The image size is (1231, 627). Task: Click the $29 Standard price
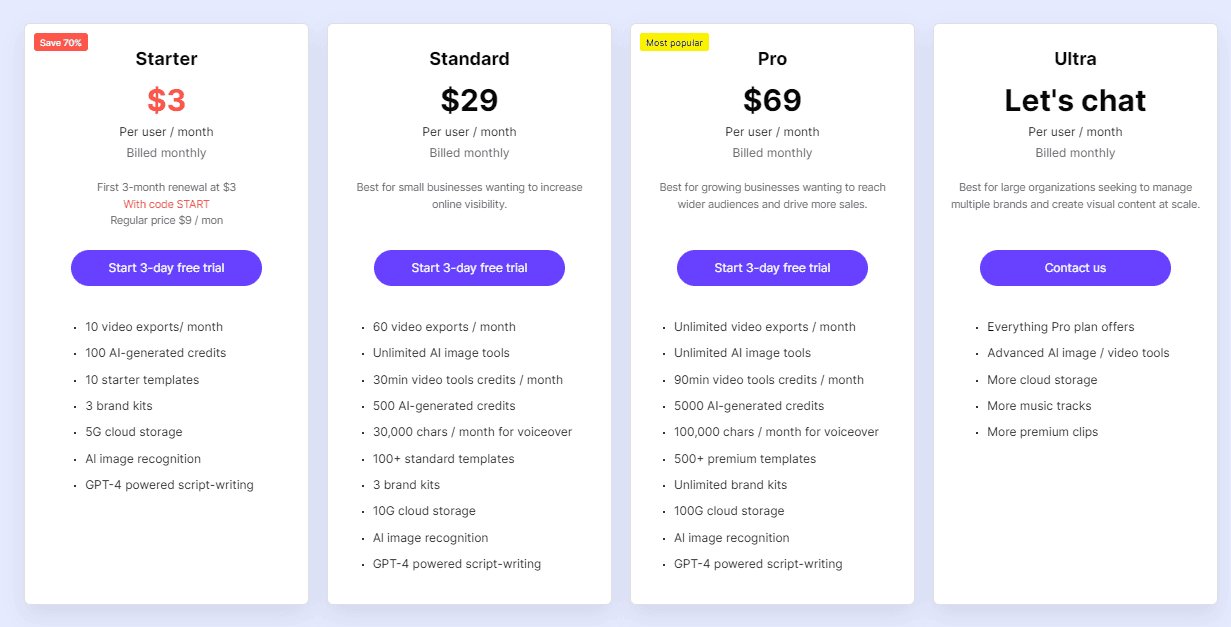[469, 100]
